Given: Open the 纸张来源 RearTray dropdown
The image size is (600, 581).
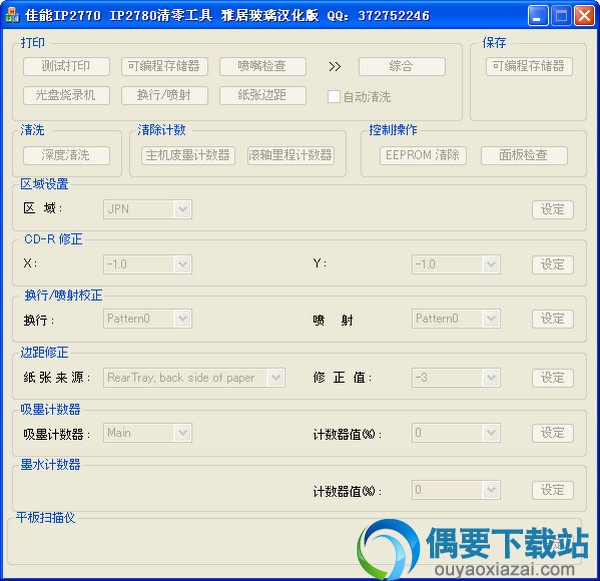Looking at the screenshot, I should tap(194, 378).
